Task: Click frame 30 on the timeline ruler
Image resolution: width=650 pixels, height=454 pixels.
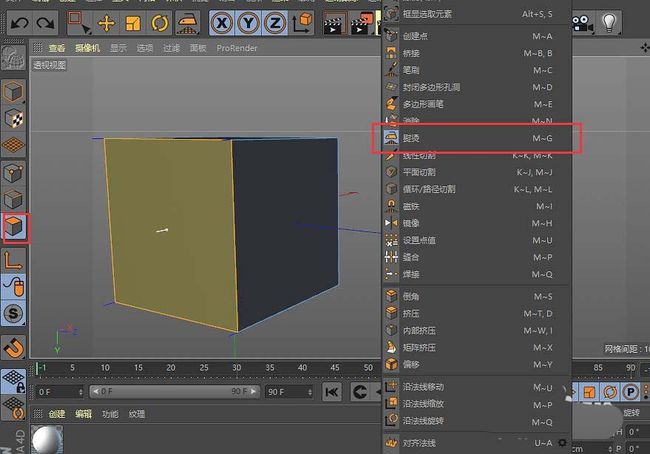Action: [x=236, y=367]
